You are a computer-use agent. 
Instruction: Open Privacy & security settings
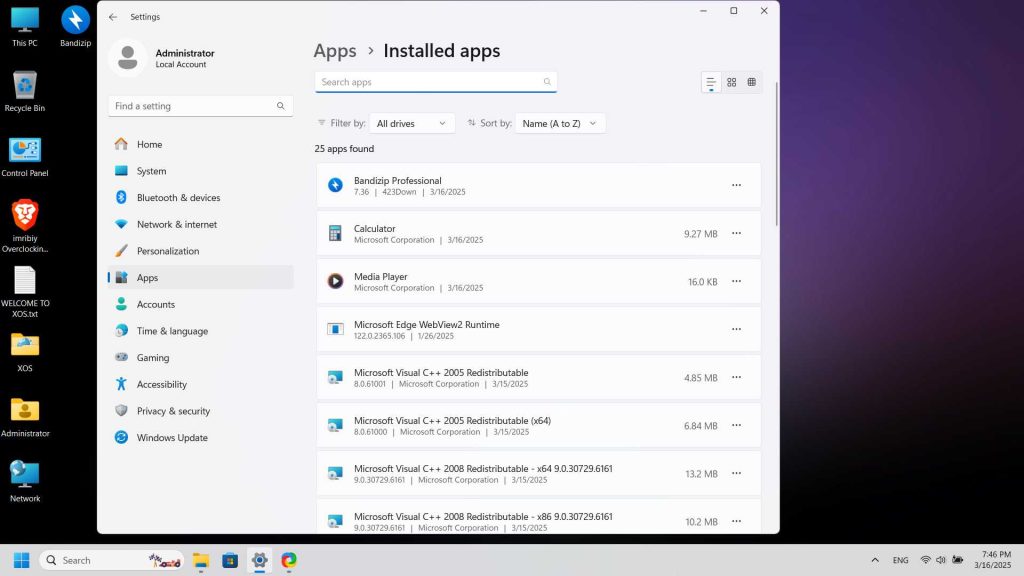[x=200, y=411]
